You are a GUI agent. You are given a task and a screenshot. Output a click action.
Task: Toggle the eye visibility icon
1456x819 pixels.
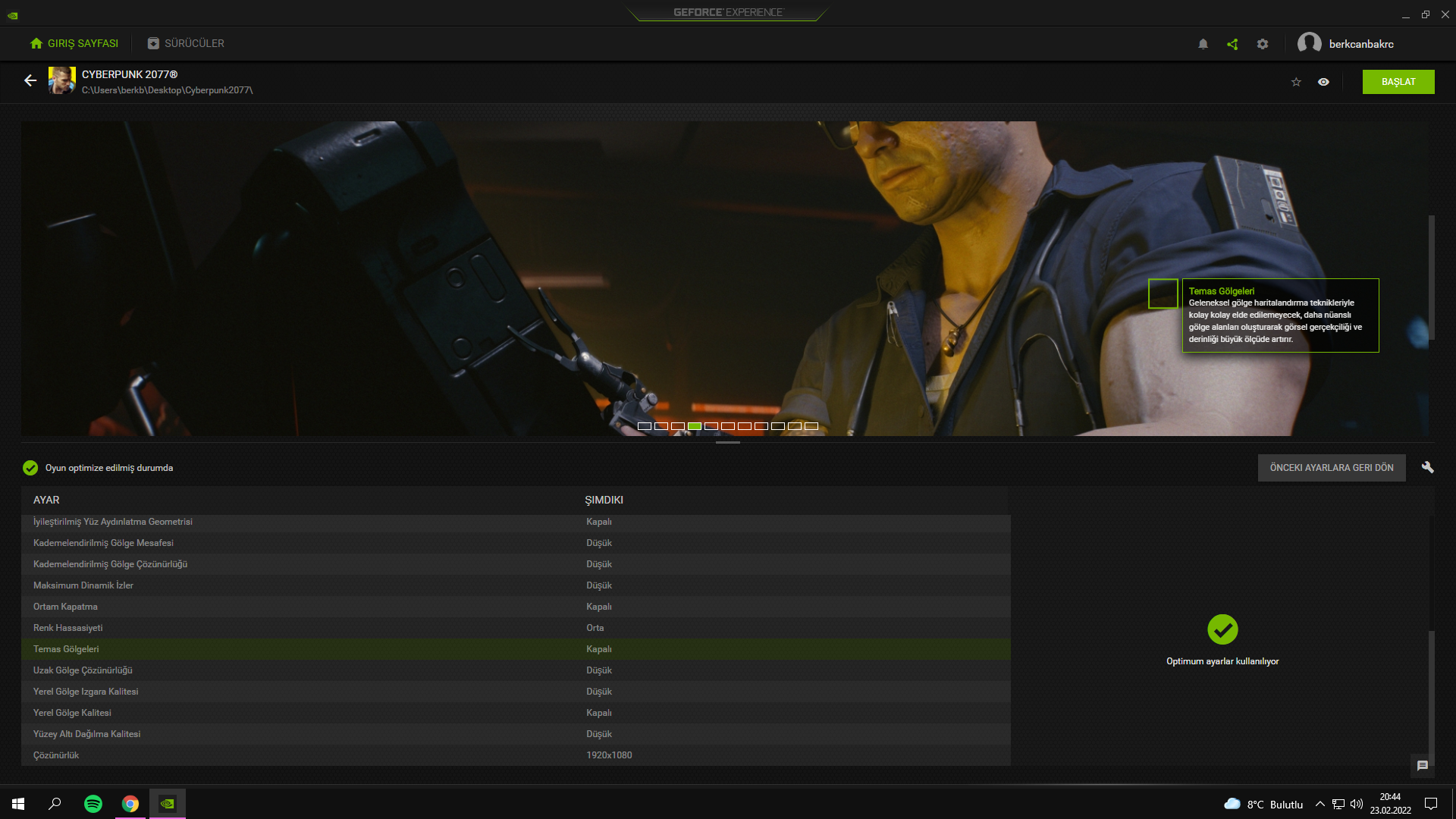[1323, 82]
